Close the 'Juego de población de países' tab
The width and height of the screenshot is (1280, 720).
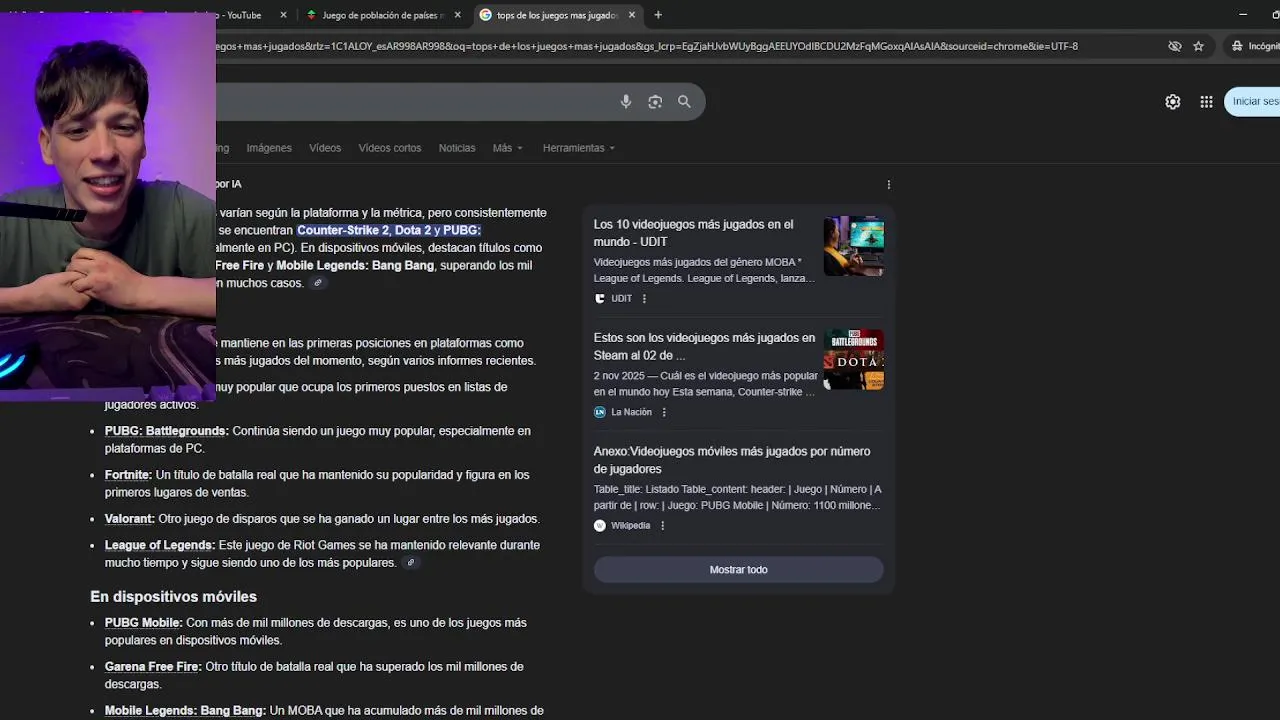coord(458,15)
